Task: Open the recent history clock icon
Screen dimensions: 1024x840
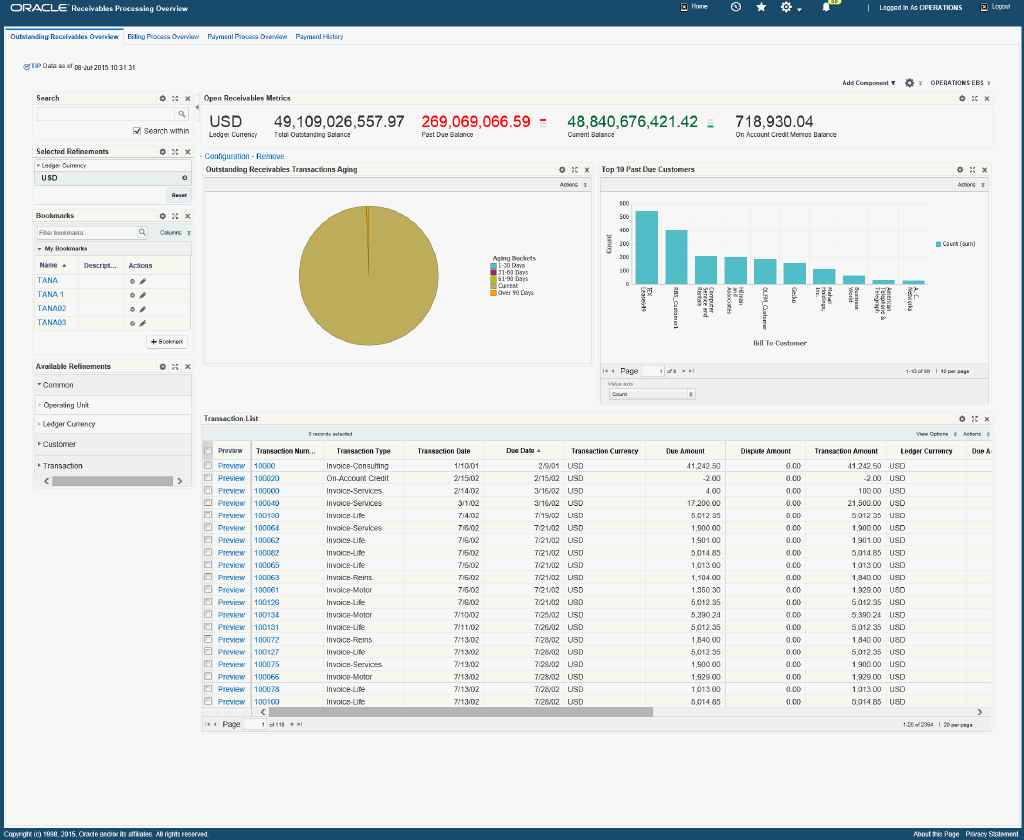Action: (x=736, y=7)
